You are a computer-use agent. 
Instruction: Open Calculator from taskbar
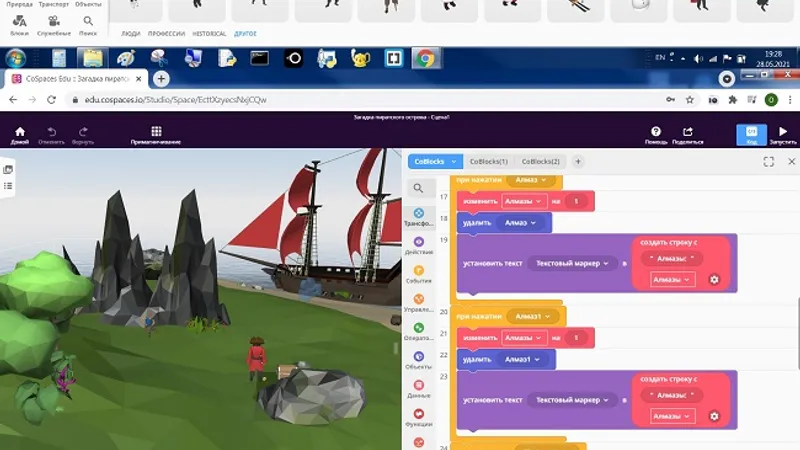pyautogui.click(x=59, y=58)
